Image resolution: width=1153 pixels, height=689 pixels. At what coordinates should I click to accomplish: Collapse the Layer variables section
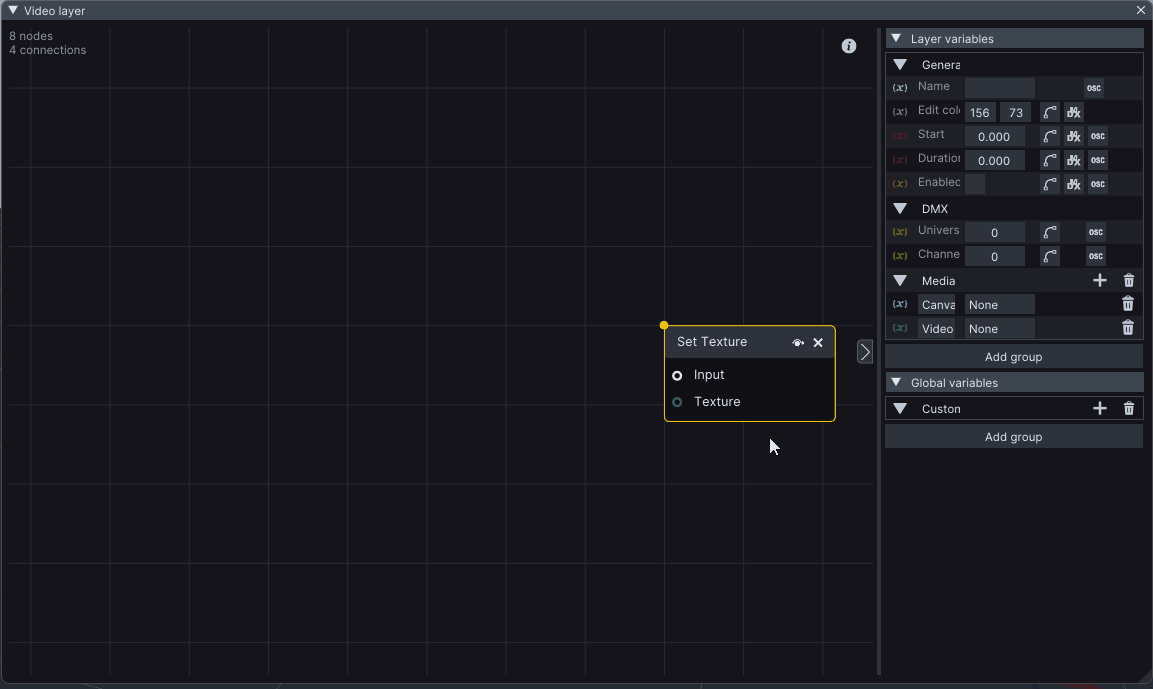point(894,39)
